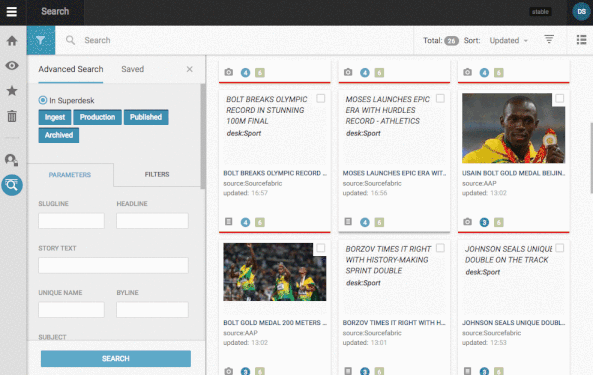The height and width of the screenshot is (375, 593).
Task: Open the Borzov Times It Right headline
Action: click(x=394, y=322)
